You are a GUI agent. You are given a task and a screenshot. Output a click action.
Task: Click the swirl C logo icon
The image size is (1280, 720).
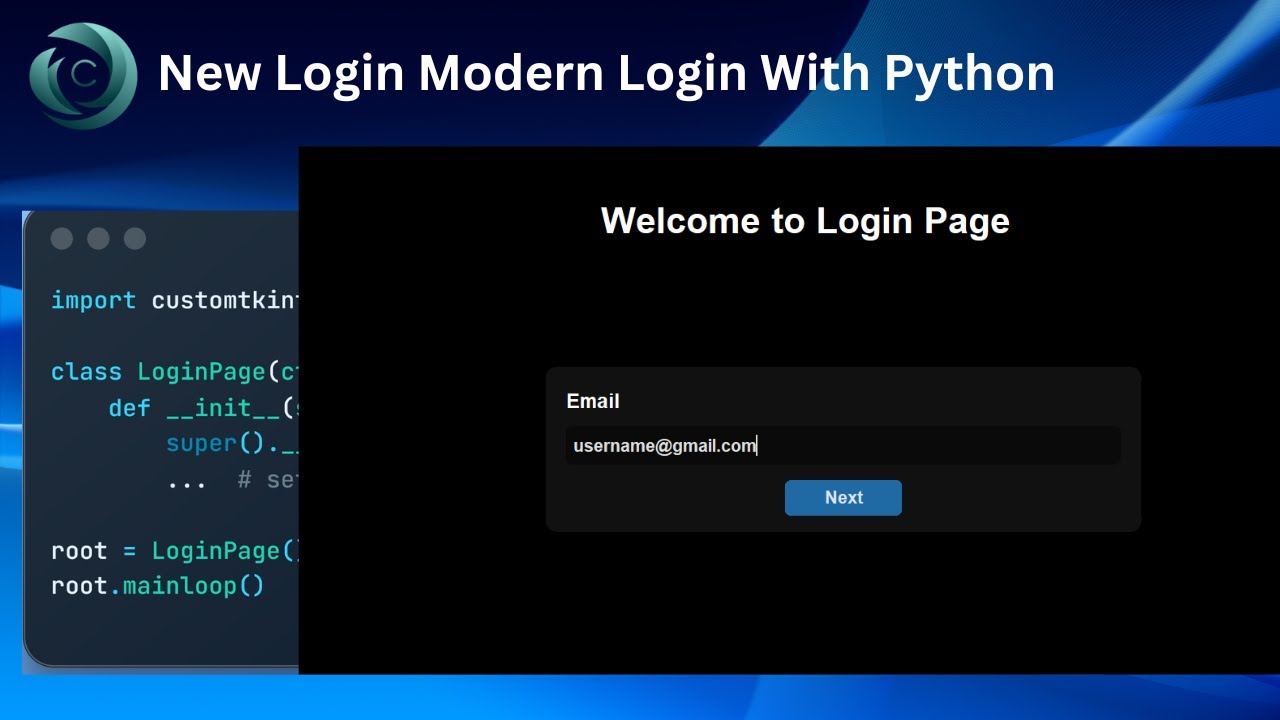[x=83, y=76]
